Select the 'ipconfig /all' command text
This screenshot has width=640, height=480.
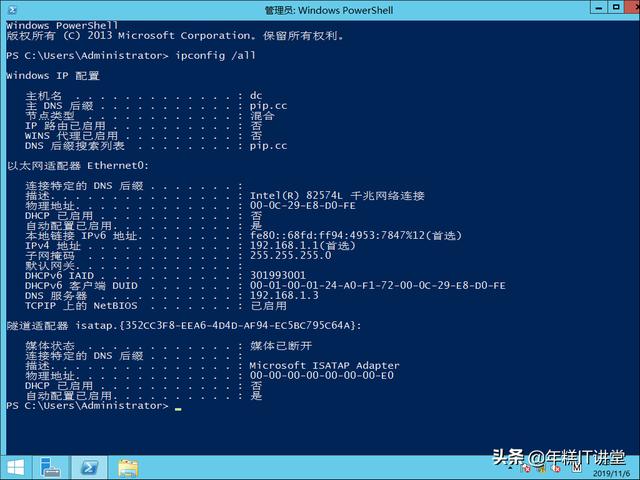pyautogui.click(x=216, y=56)
